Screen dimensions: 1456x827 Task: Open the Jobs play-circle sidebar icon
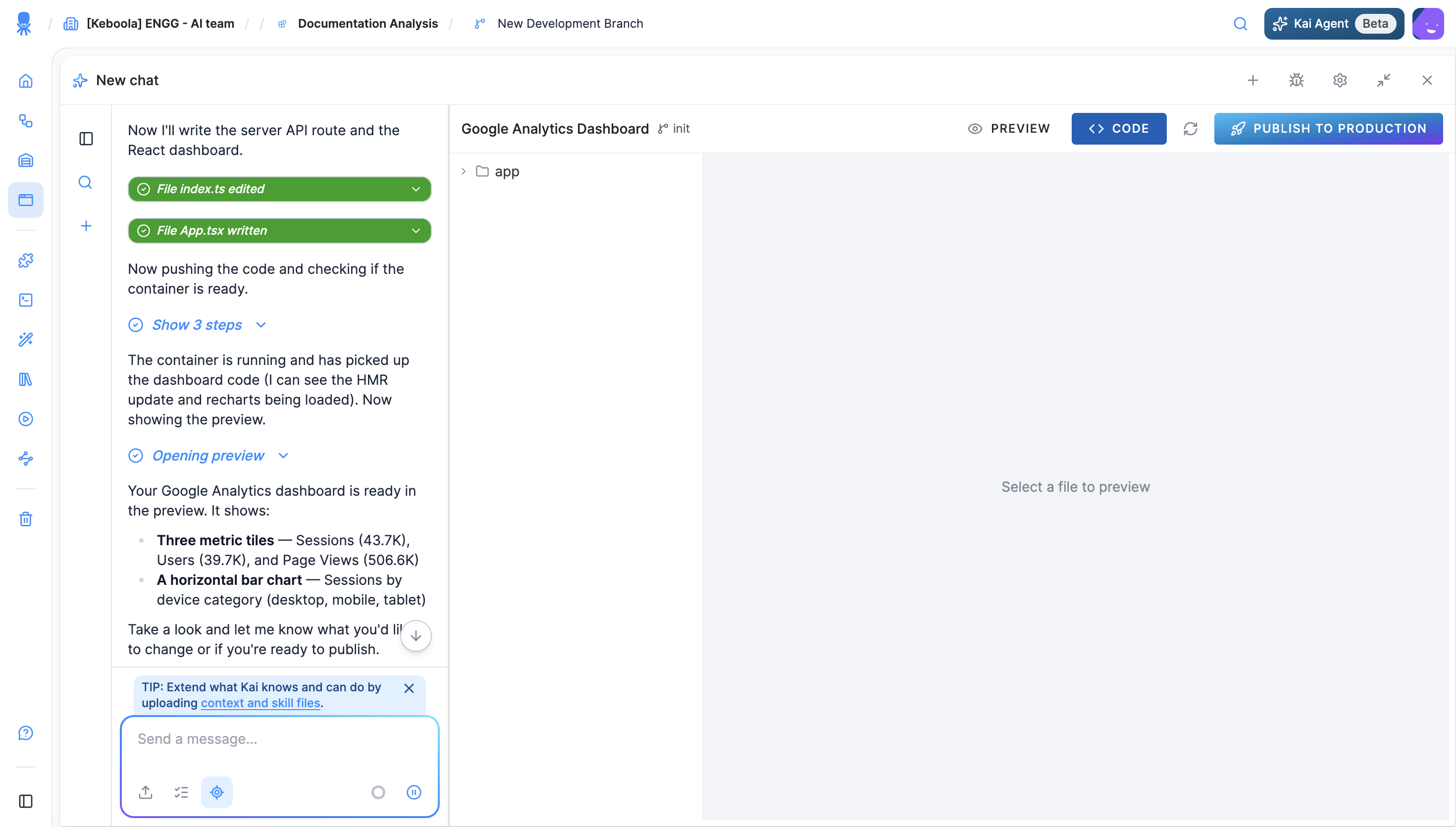pos(26,419)
